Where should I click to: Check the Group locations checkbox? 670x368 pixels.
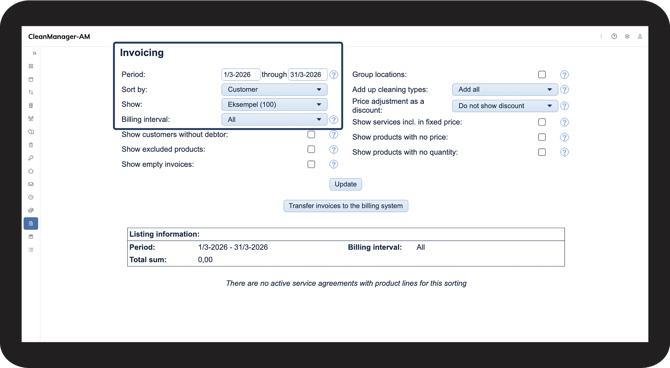542,74
